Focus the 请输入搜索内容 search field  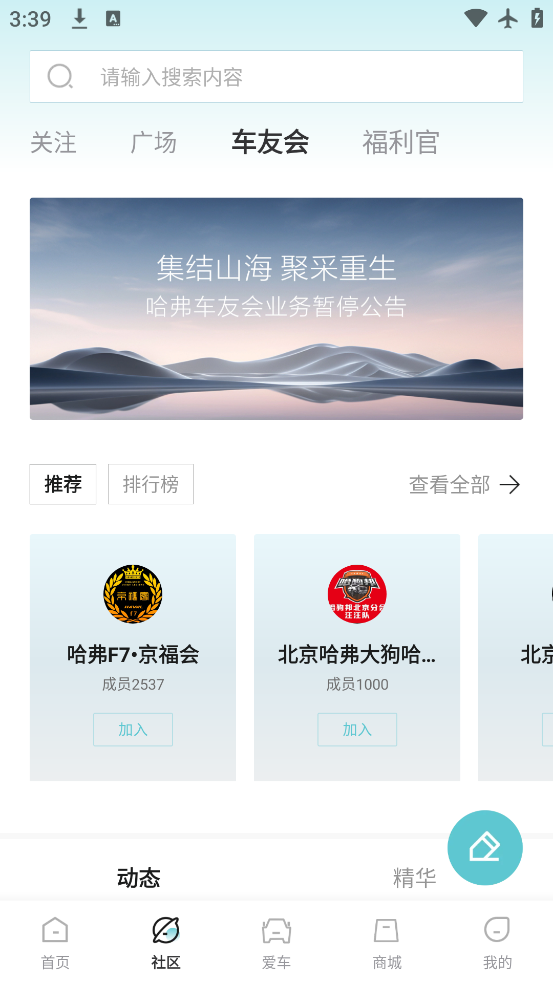pos(276,76)
